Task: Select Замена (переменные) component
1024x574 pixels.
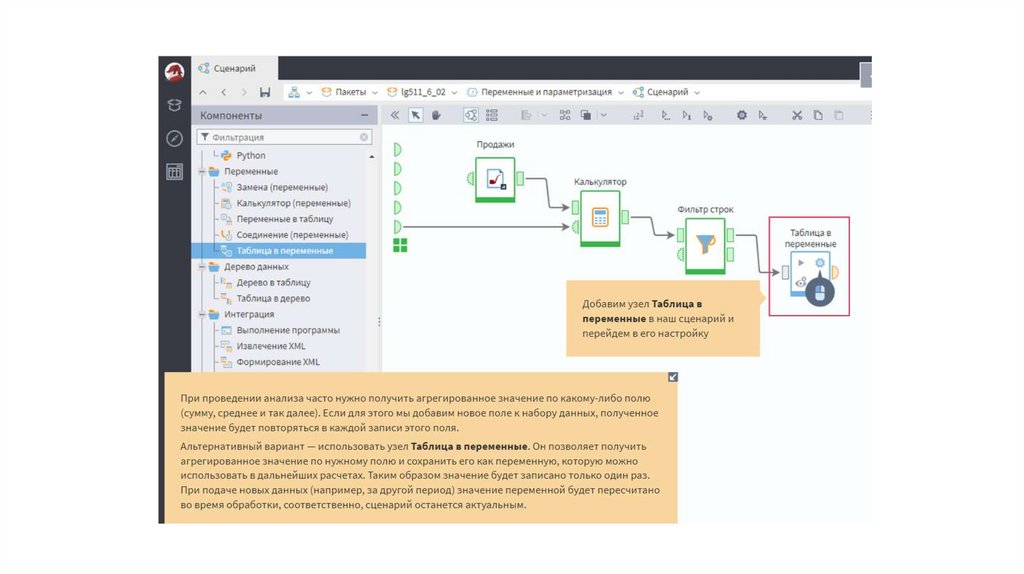Action: point(282,187)
